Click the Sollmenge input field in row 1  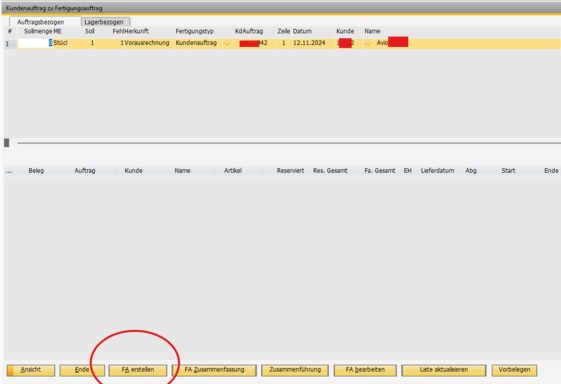(x=35, y=43)
